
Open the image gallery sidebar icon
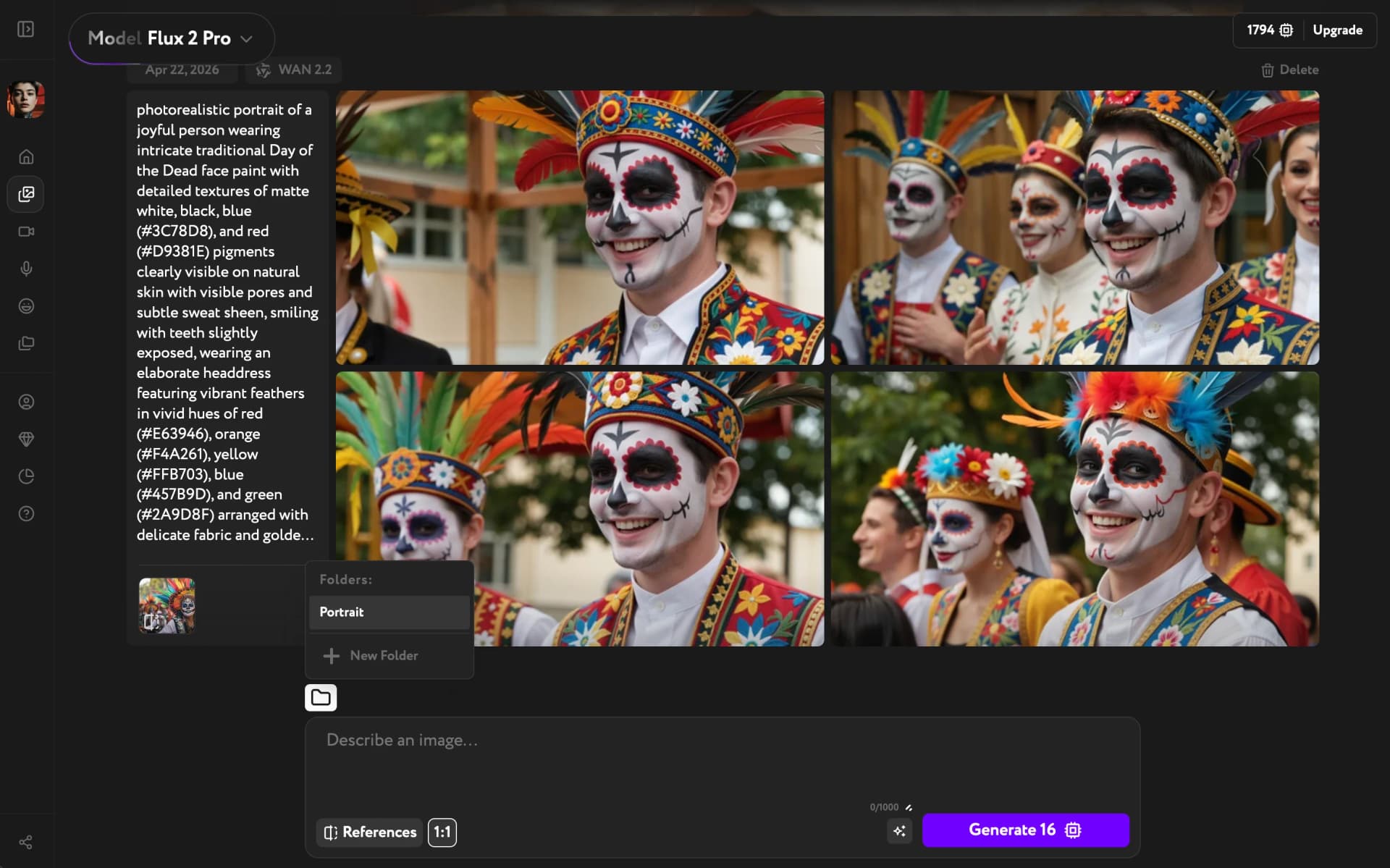pyautogui.click(x=26, y=194)
